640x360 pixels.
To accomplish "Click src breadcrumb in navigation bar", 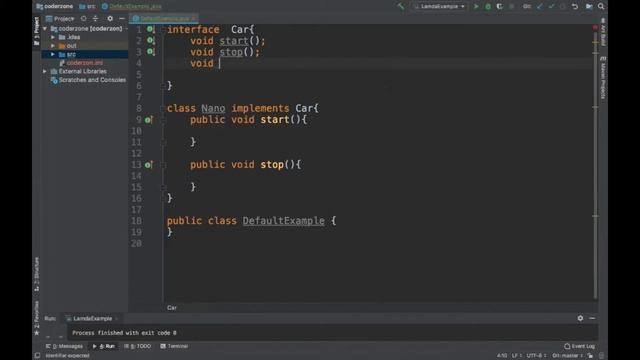I will point(87,6).
